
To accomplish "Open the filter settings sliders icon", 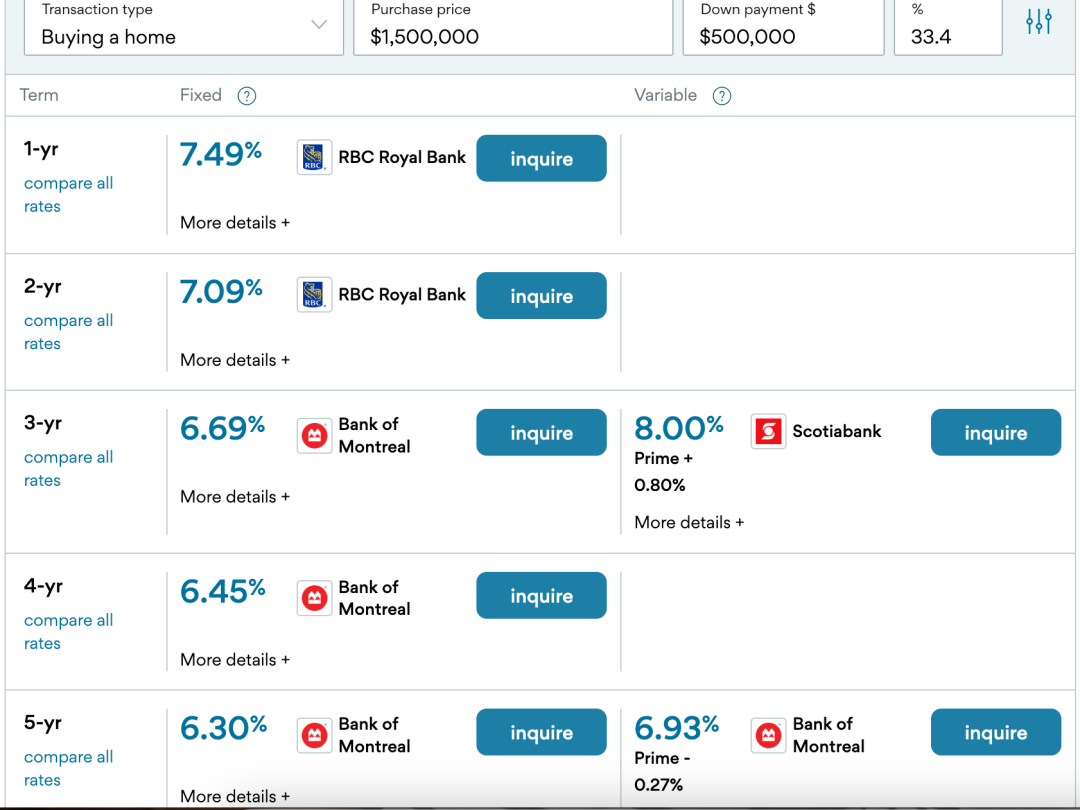I will tap(1039, 22).
